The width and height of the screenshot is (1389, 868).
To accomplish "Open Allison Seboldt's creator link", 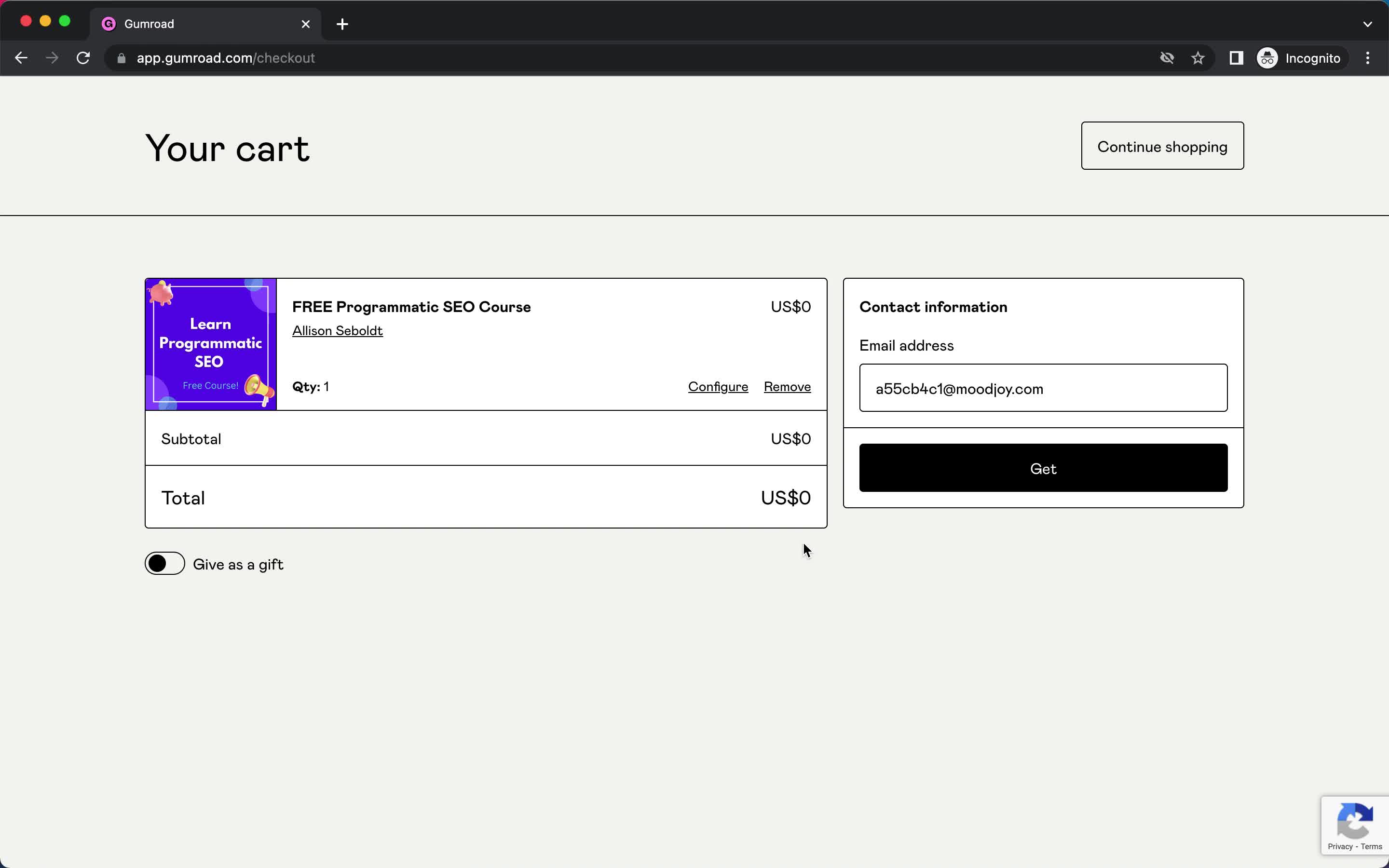I will point(338,331).
